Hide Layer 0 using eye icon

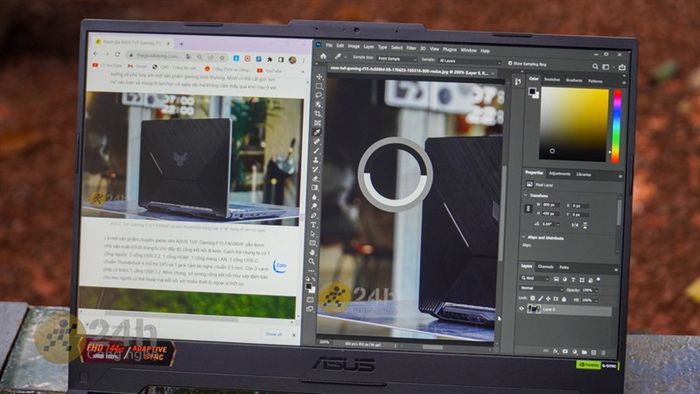coord(521,308)
